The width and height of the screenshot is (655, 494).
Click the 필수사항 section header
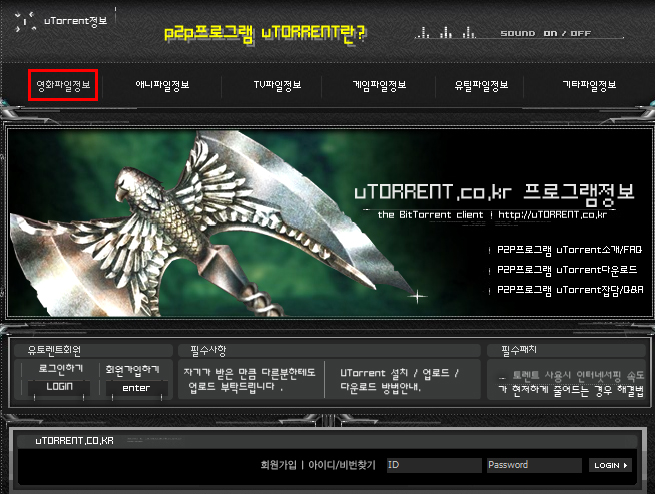[208, 350]
